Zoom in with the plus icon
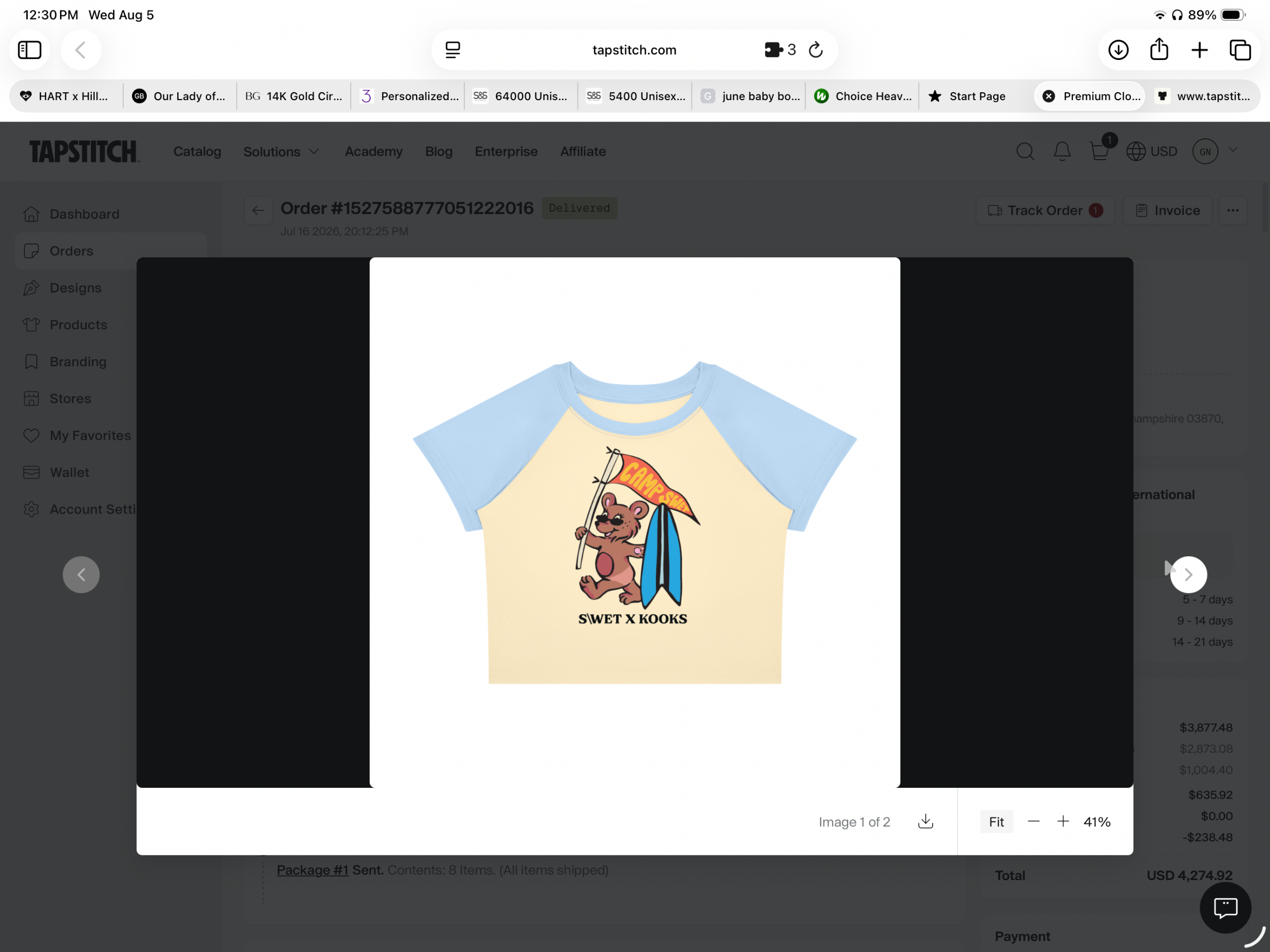 pos(1063,822)
